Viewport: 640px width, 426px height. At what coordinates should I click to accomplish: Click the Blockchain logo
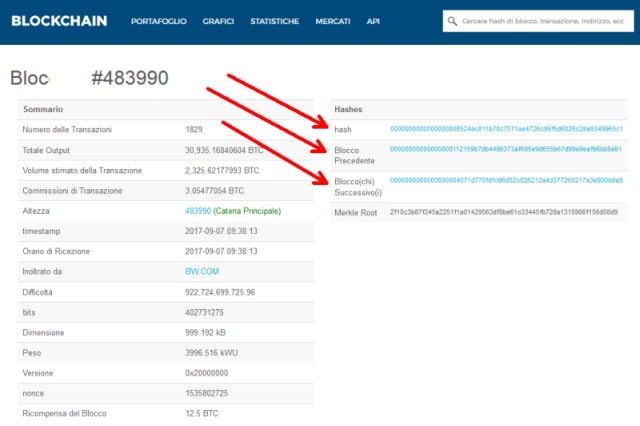(x=60, y=20)
